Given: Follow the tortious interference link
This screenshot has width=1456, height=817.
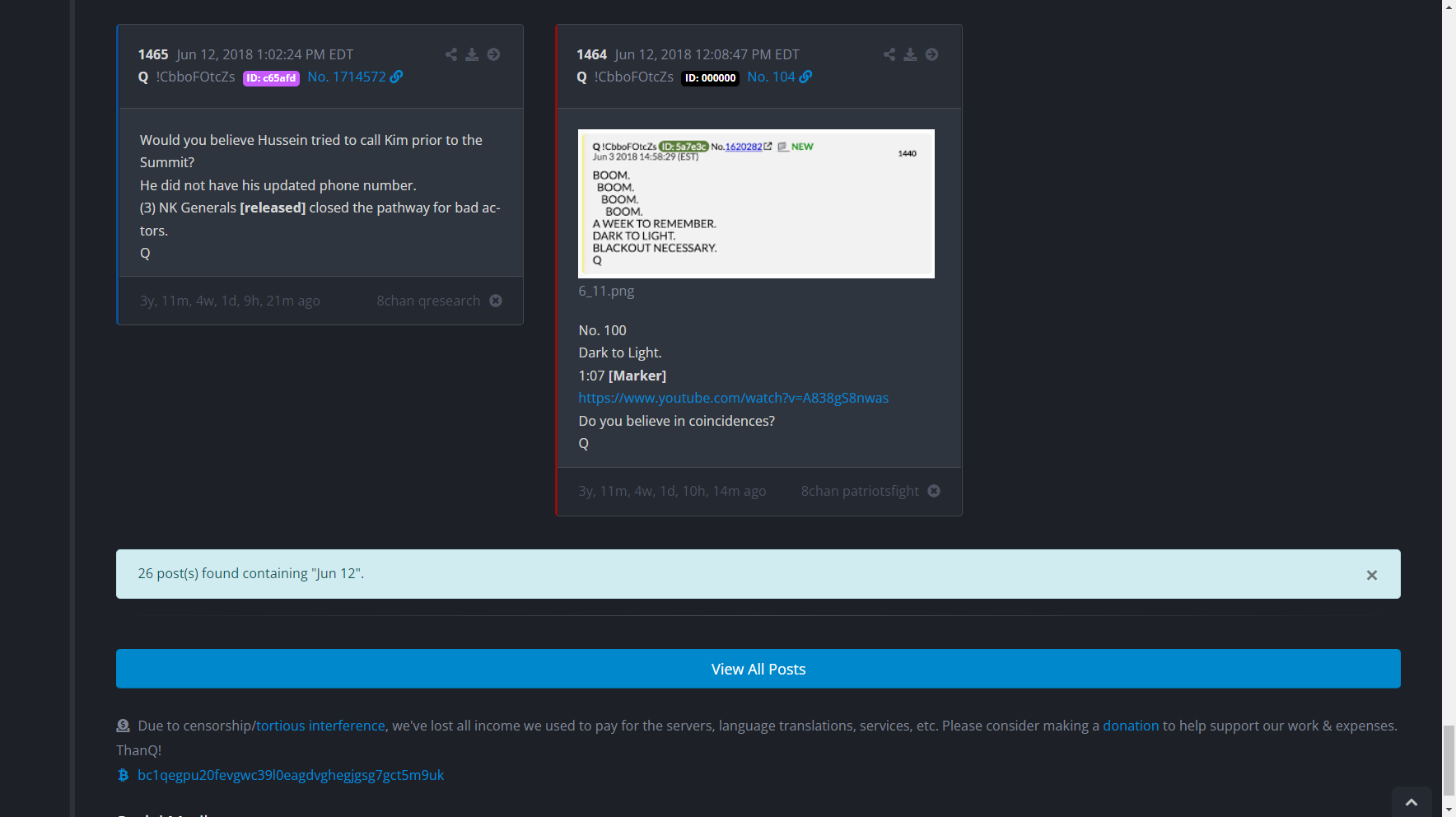Looking at the screenshot, I should point(320,726).
